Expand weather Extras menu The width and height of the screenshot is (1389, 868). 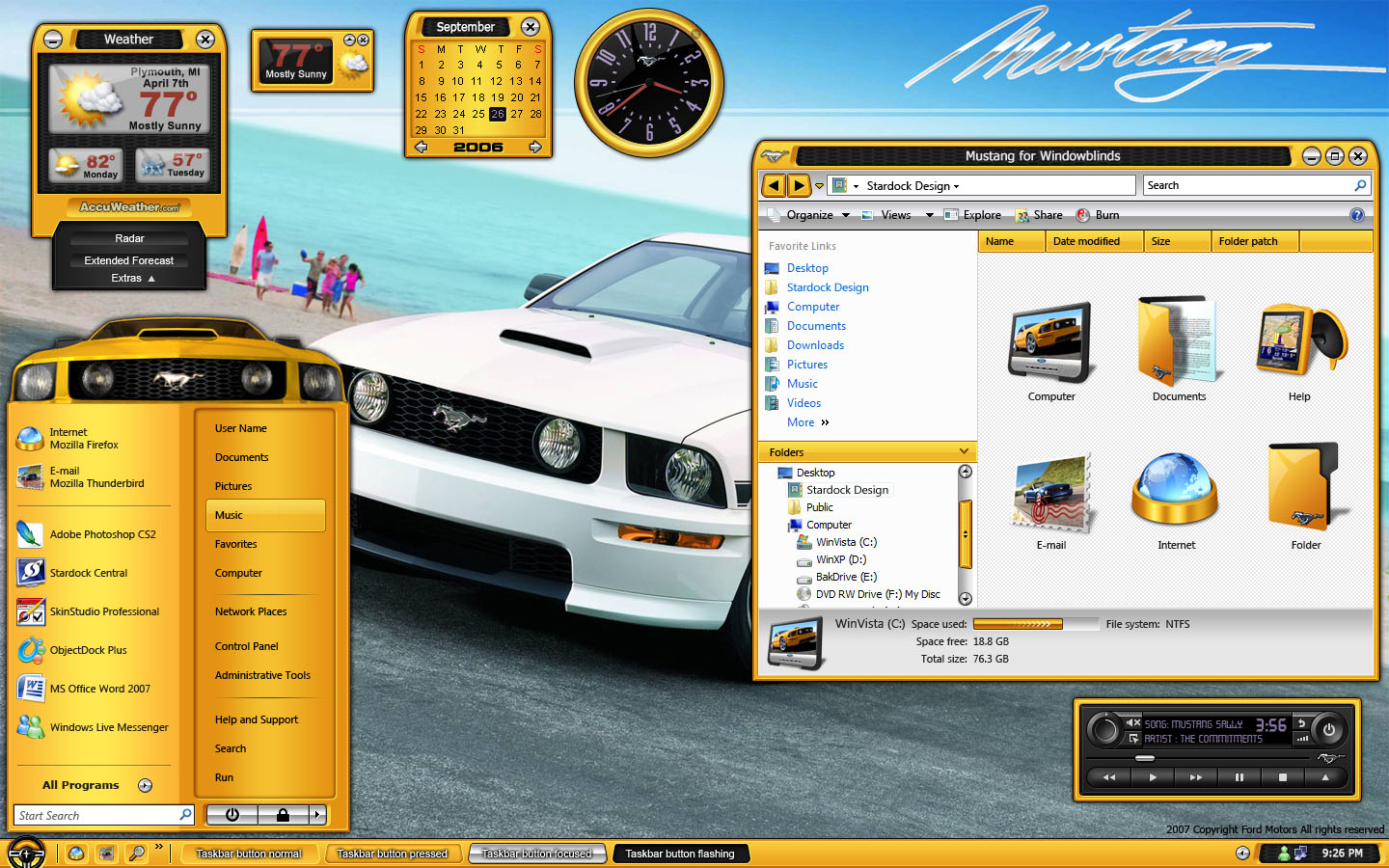pos(132,278)
